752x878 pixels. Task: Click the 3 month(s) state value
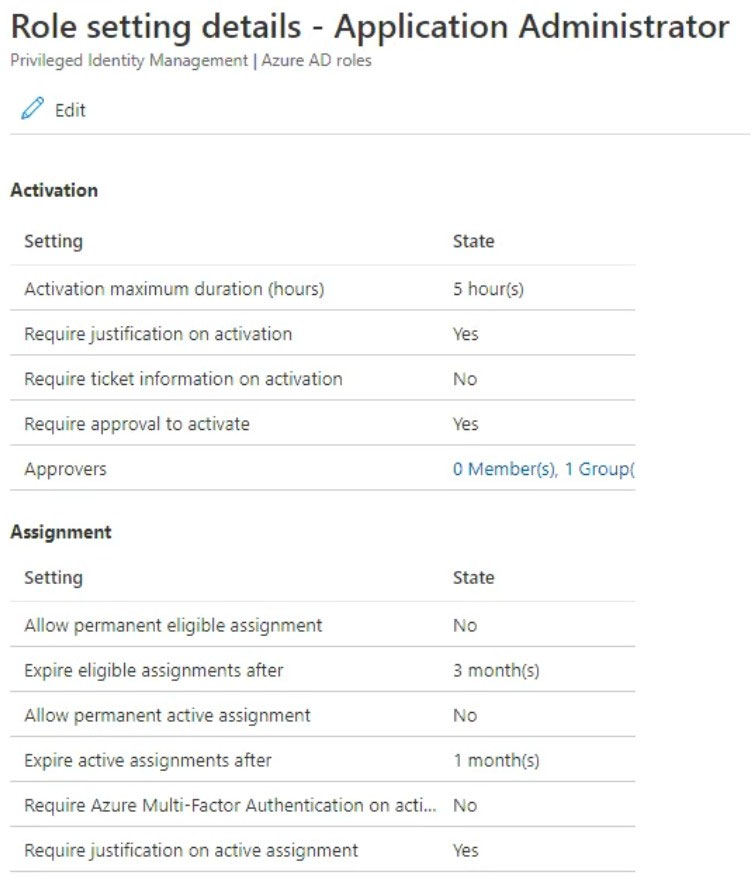(496, 670)
